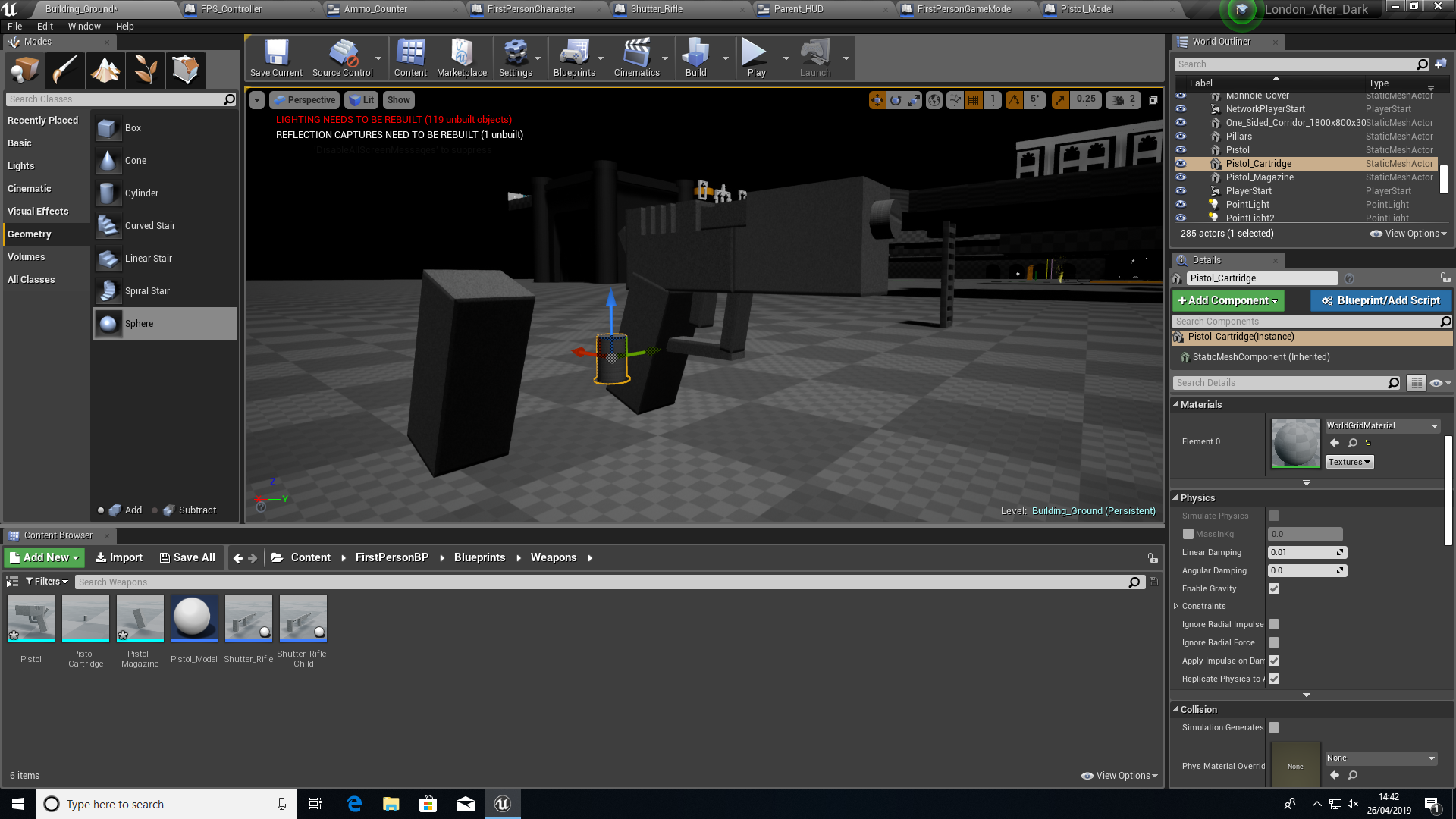Toggle the Enable Gravity checkbox

tap(1274, 588)
